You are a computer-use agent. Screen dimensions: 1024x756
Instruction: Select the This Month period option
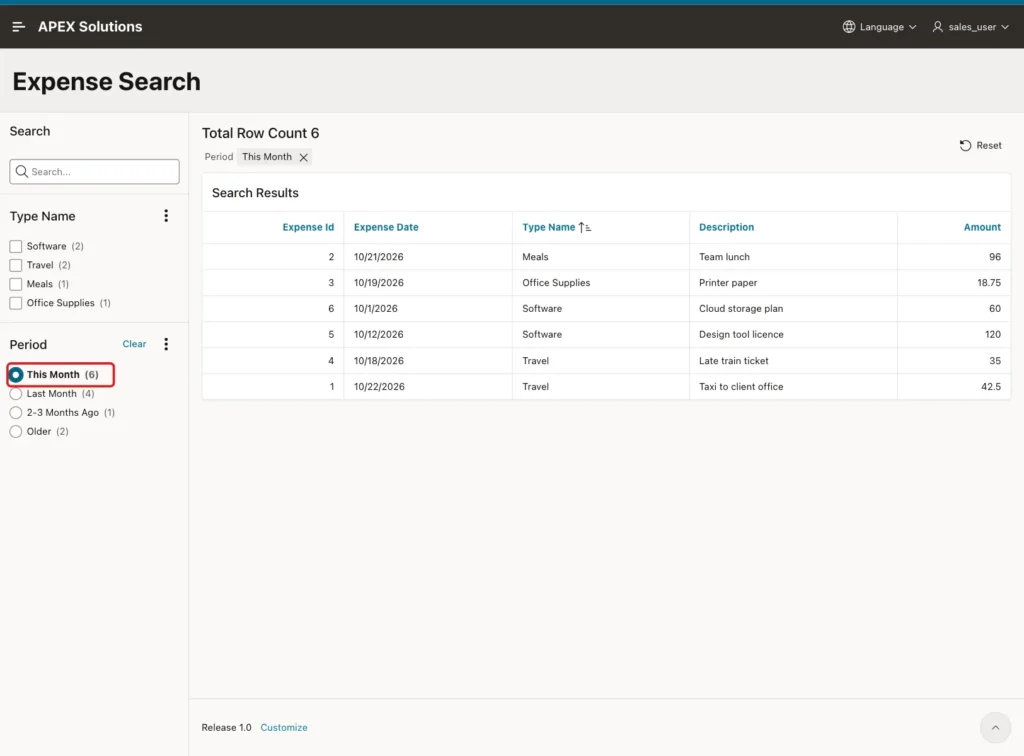click(16, 375)
